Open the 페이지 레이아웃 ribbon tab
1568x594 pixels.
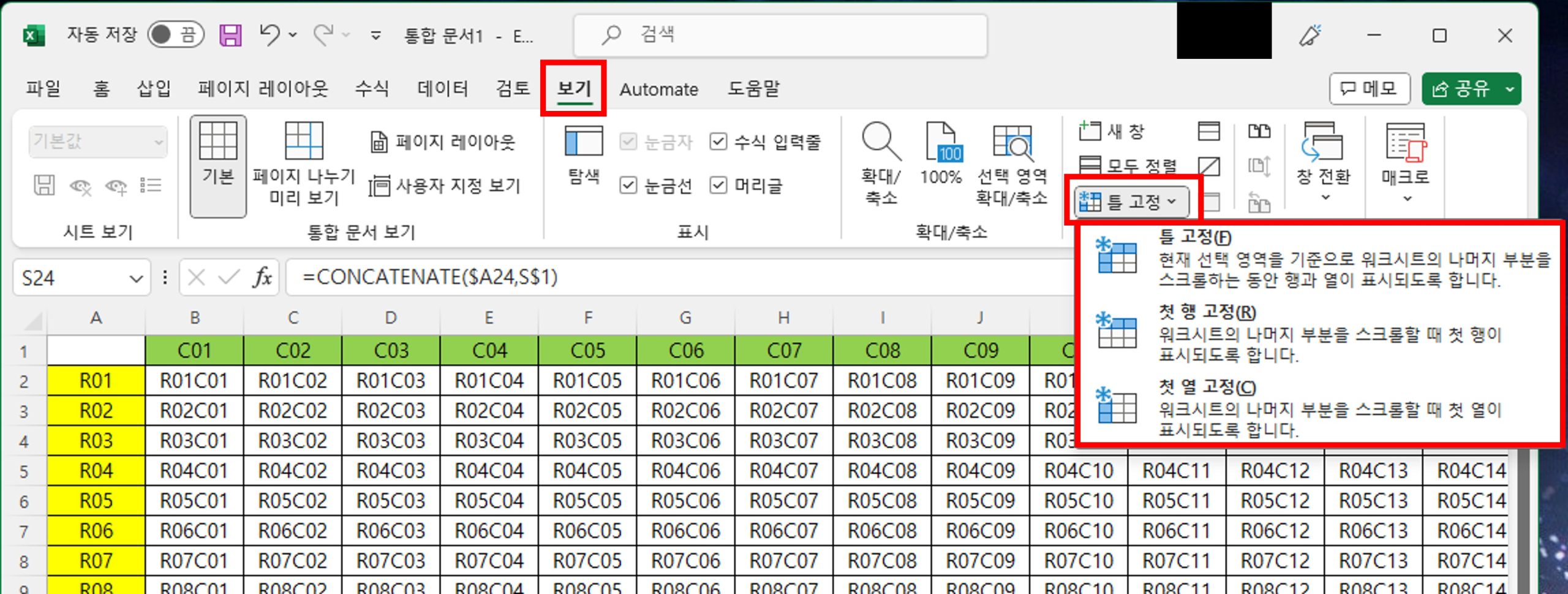[263, 89]
